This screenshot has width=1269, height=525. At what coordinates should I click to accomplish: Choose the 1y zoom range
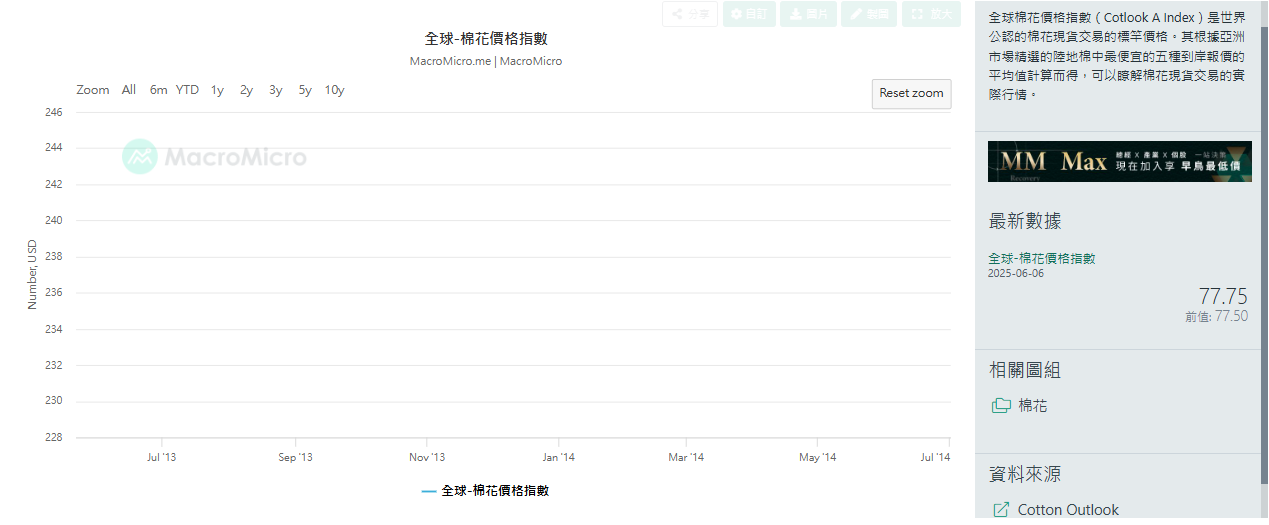(x=217, y=90)
